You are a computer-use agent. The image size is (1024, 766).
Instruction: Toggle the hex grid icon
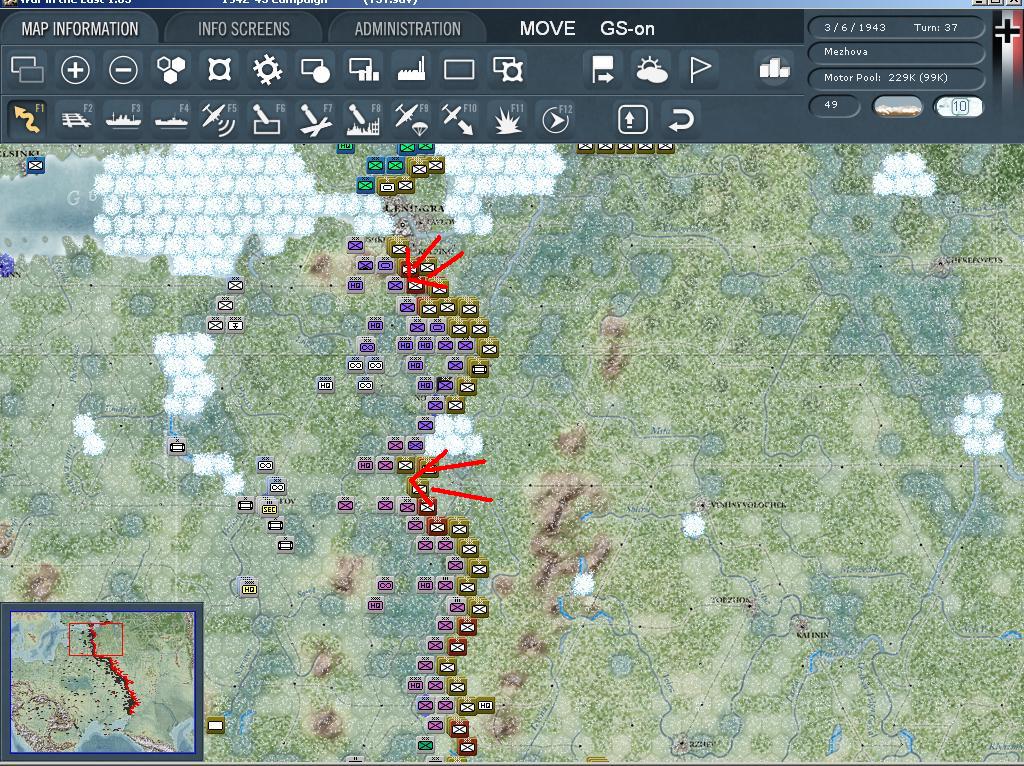tap(171, 69)
